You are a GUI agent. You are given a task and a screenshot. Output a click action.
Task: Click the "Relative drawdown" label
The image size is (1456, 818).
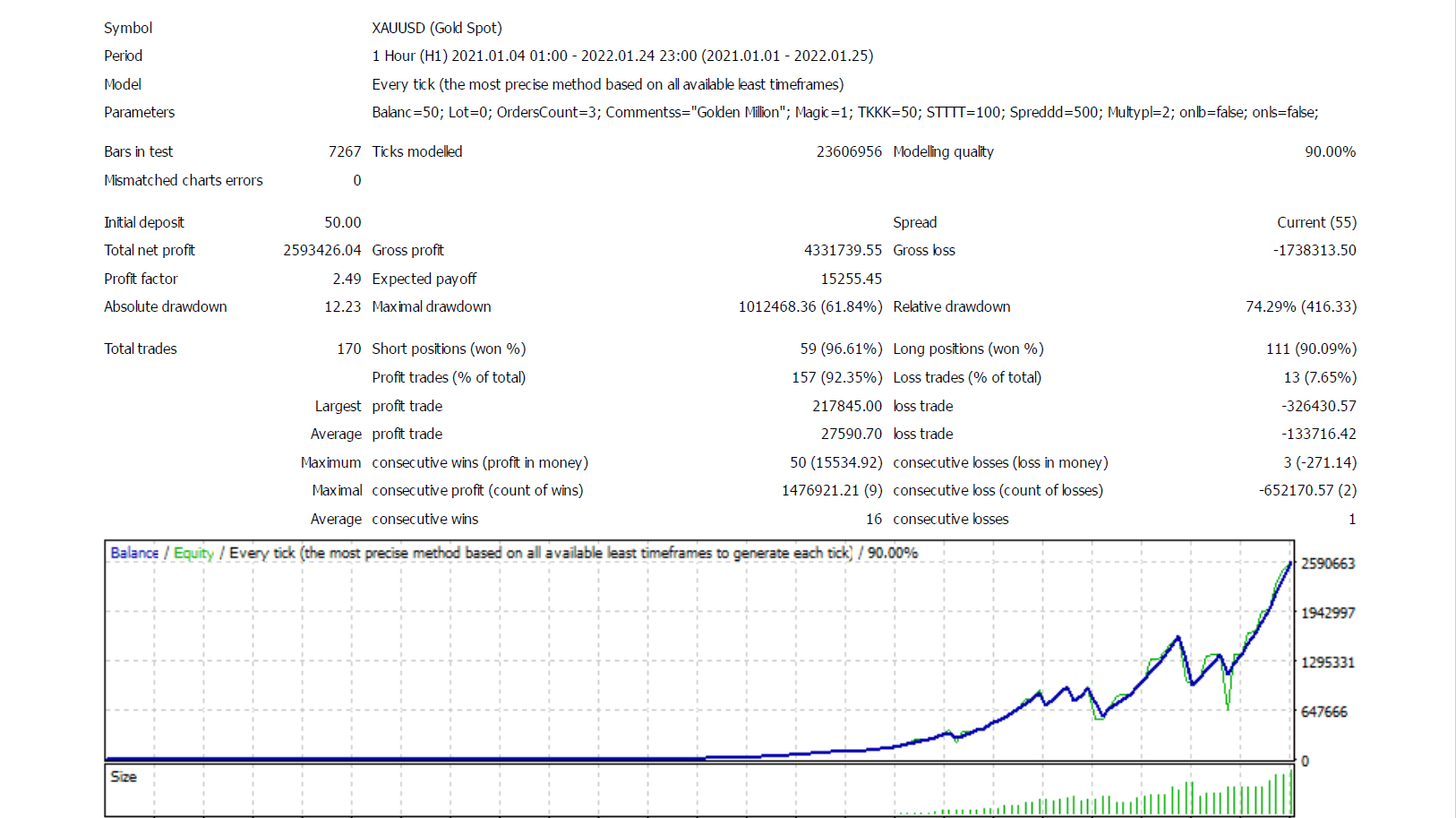click(x=952, y=306)
